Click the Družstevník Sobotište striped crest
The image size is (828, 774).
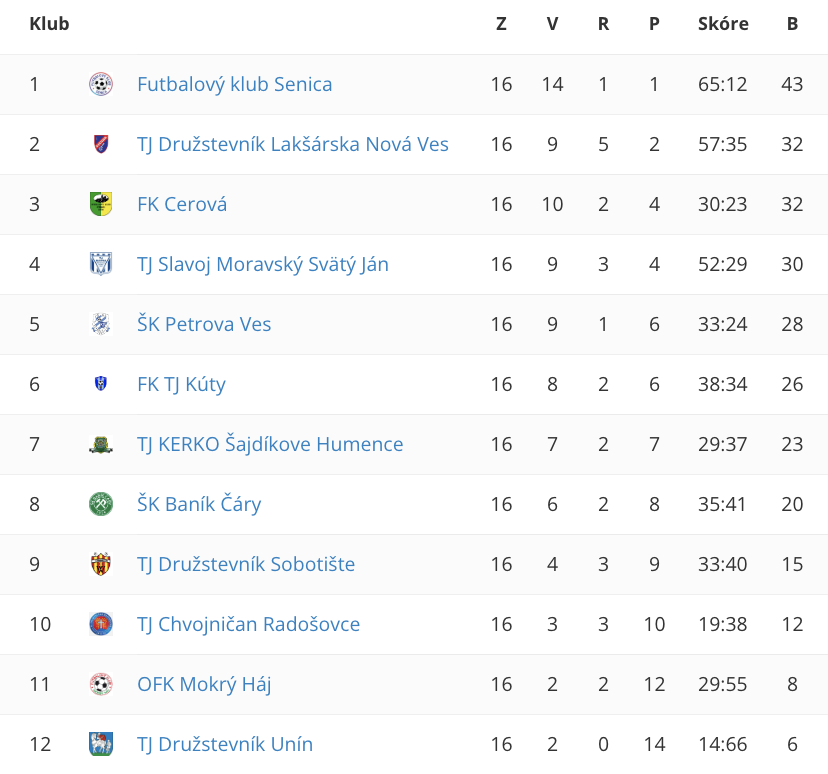pos(101,564)
